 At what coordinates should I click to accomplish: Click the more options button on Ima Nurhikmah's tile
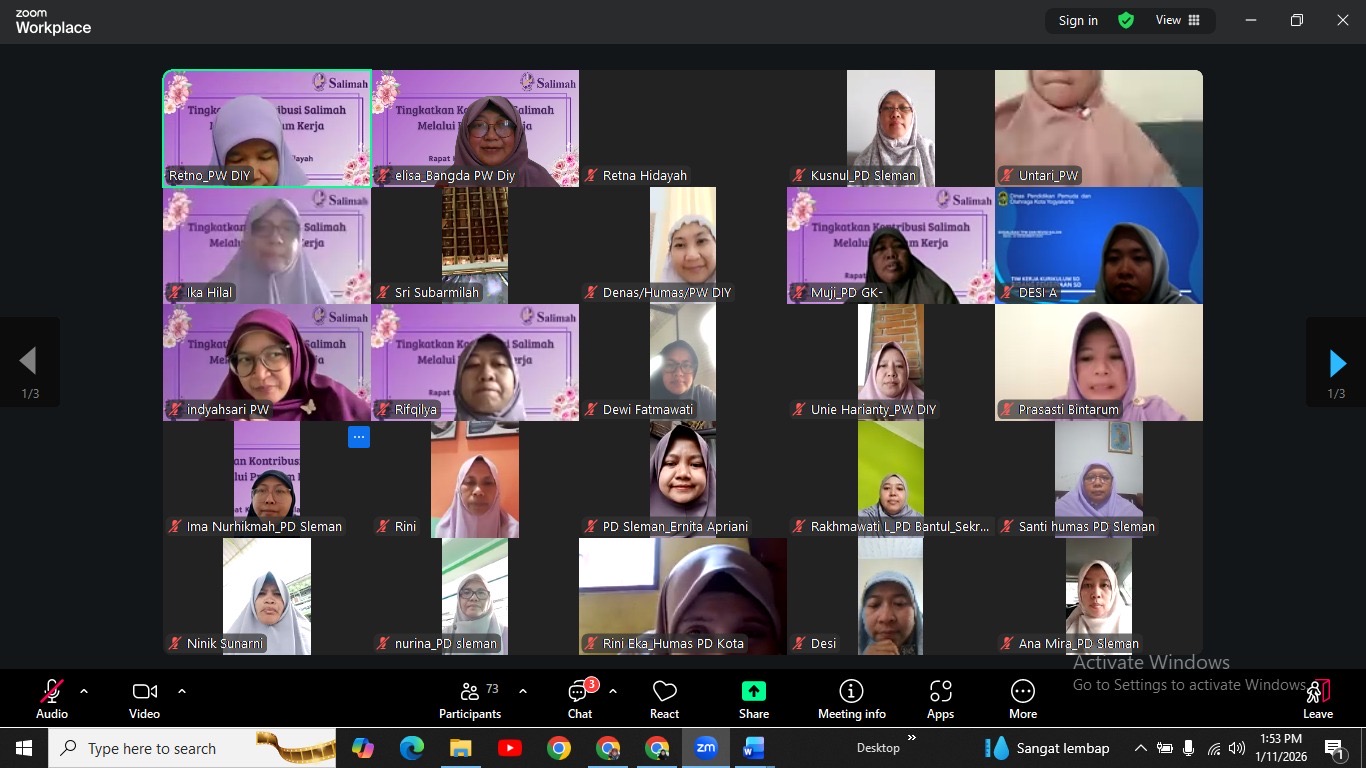coord(359,437)
